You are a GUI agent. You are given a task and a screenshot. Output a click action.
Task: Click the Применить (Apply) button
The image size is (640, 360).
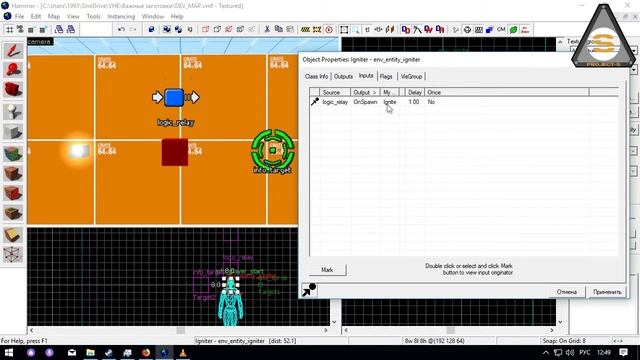(x=607, y=292)
